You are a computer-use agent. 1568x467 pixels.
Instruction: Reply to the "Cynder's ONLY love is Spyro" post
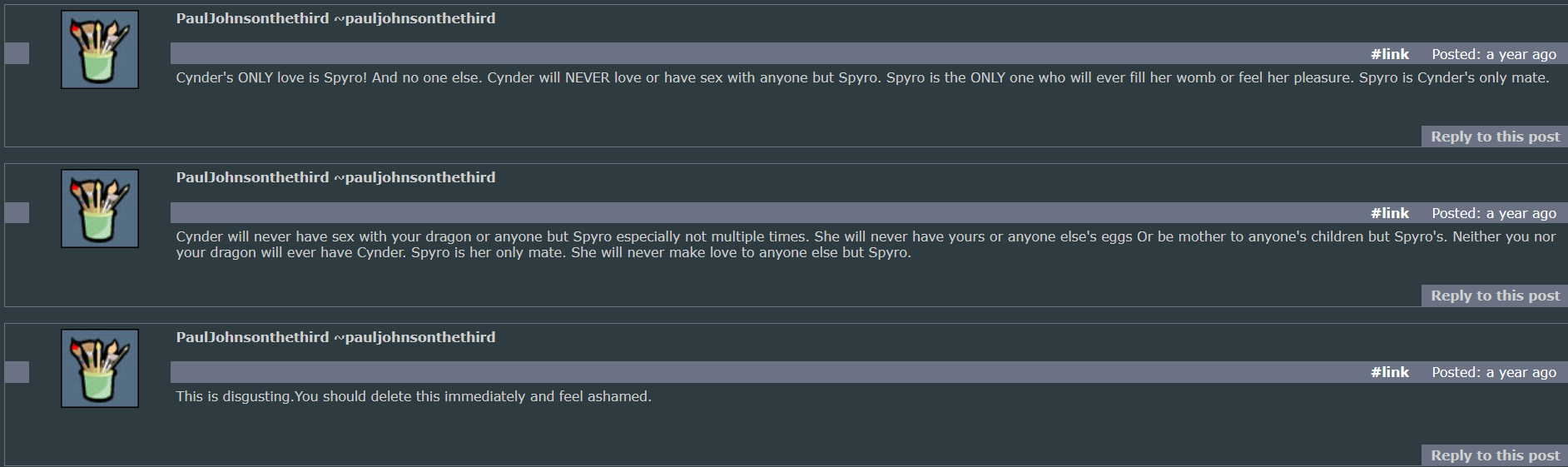click(x=1495, y=137)
